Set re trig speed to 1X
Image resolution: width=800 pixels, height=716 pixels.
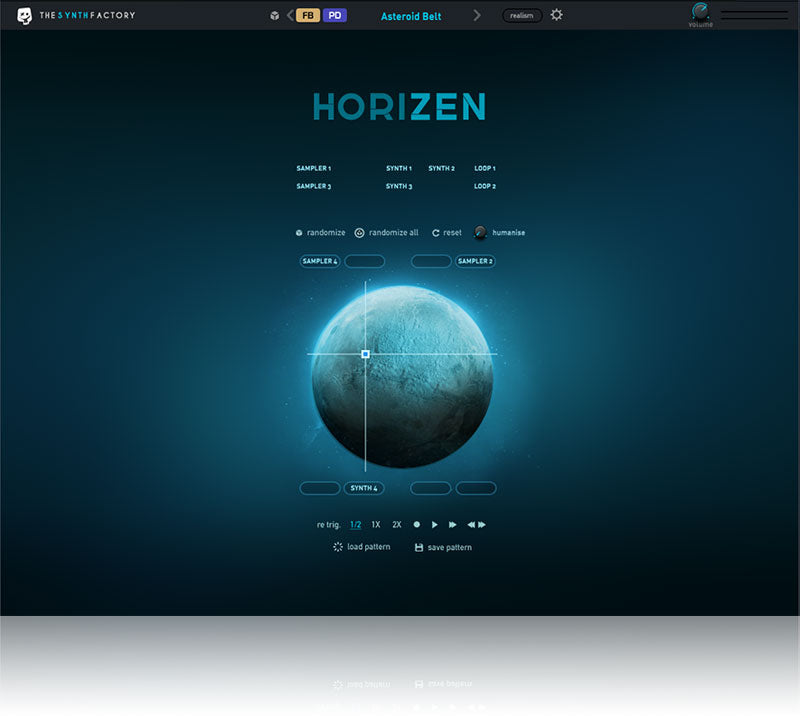[x=376, y=525]
